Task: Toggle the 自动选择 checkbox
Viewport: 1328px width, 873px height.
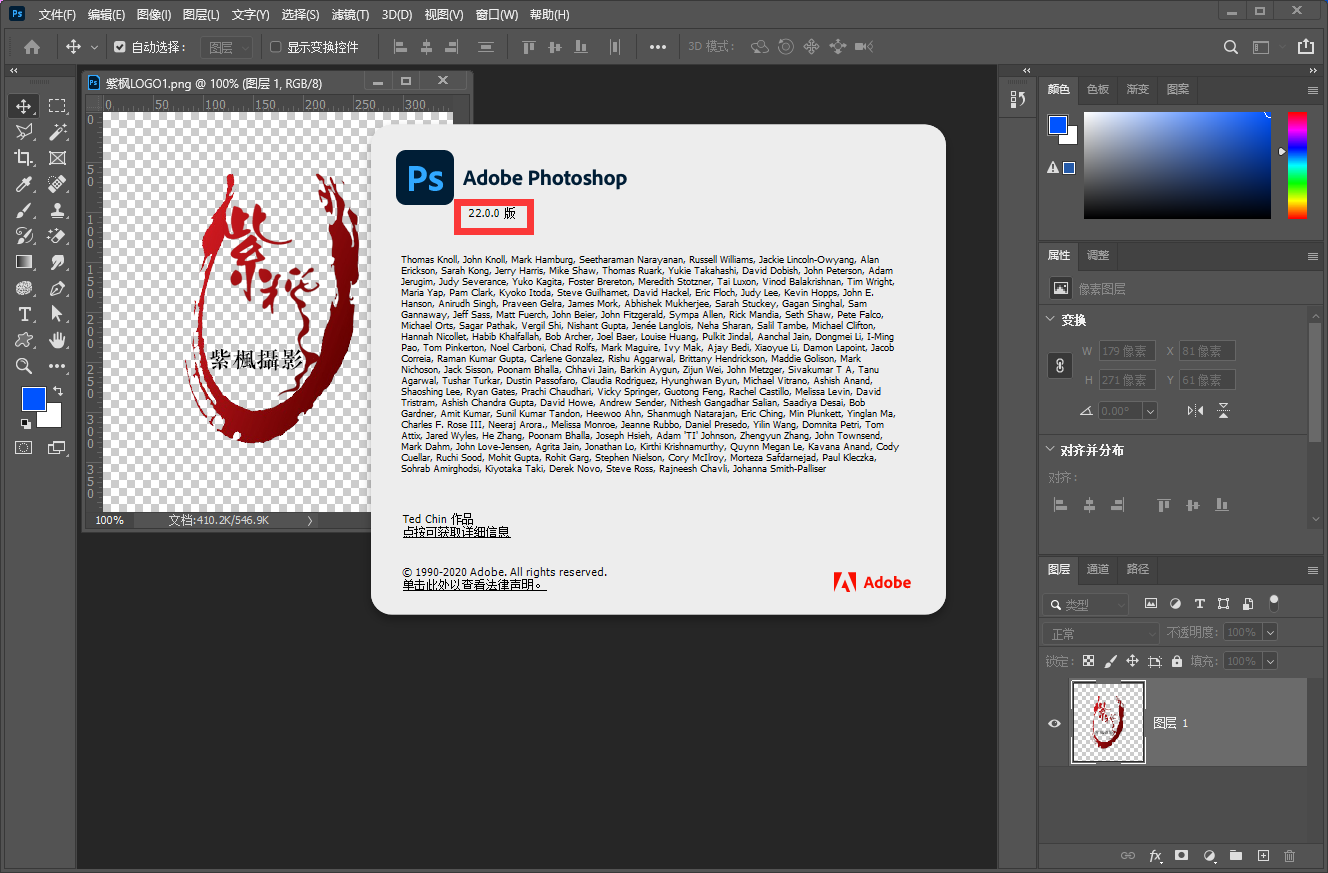Action: pyautogui.click(x=120, y=46)
